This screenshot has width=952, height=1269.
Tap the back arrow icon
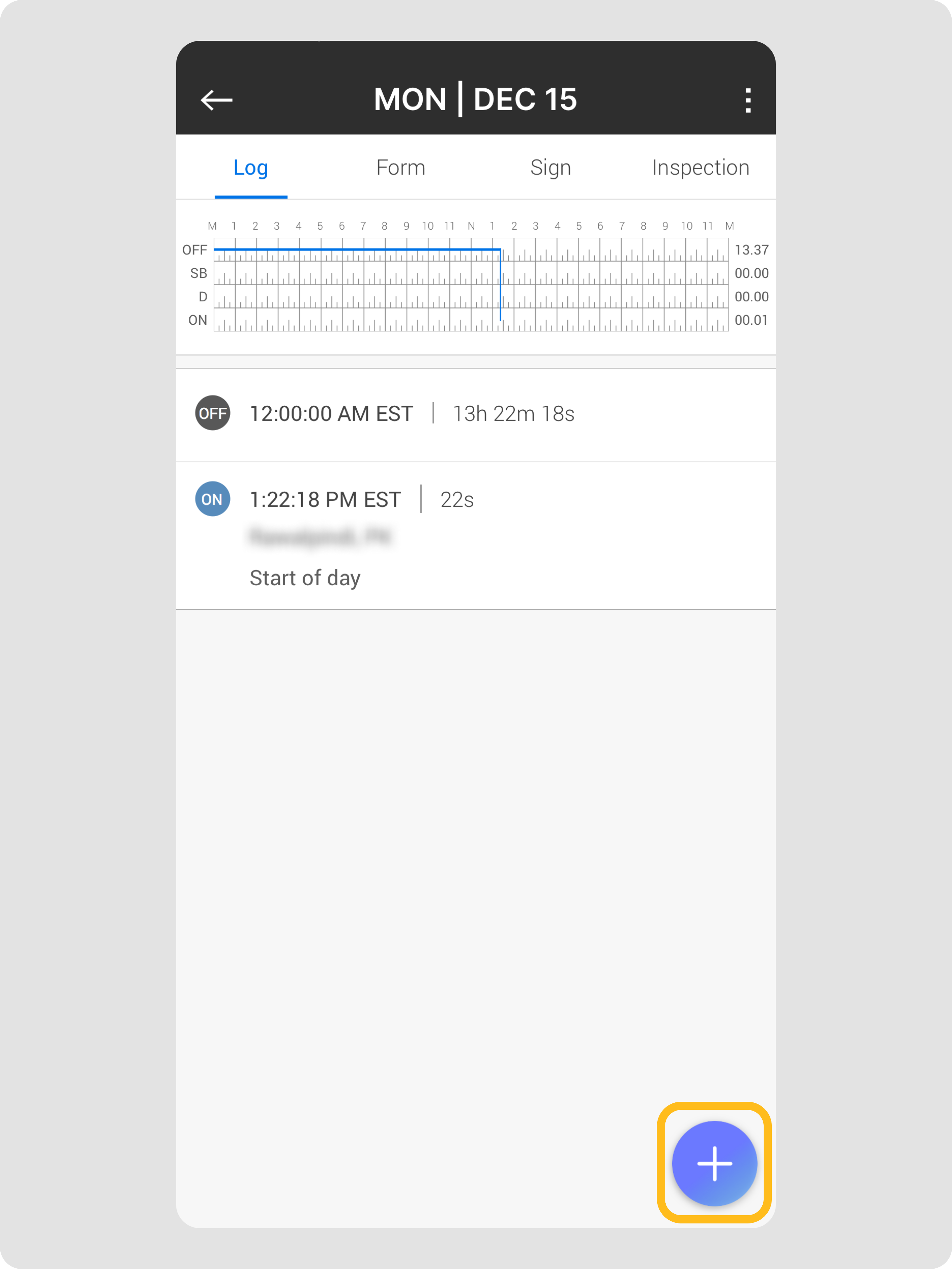coord(216,100)
